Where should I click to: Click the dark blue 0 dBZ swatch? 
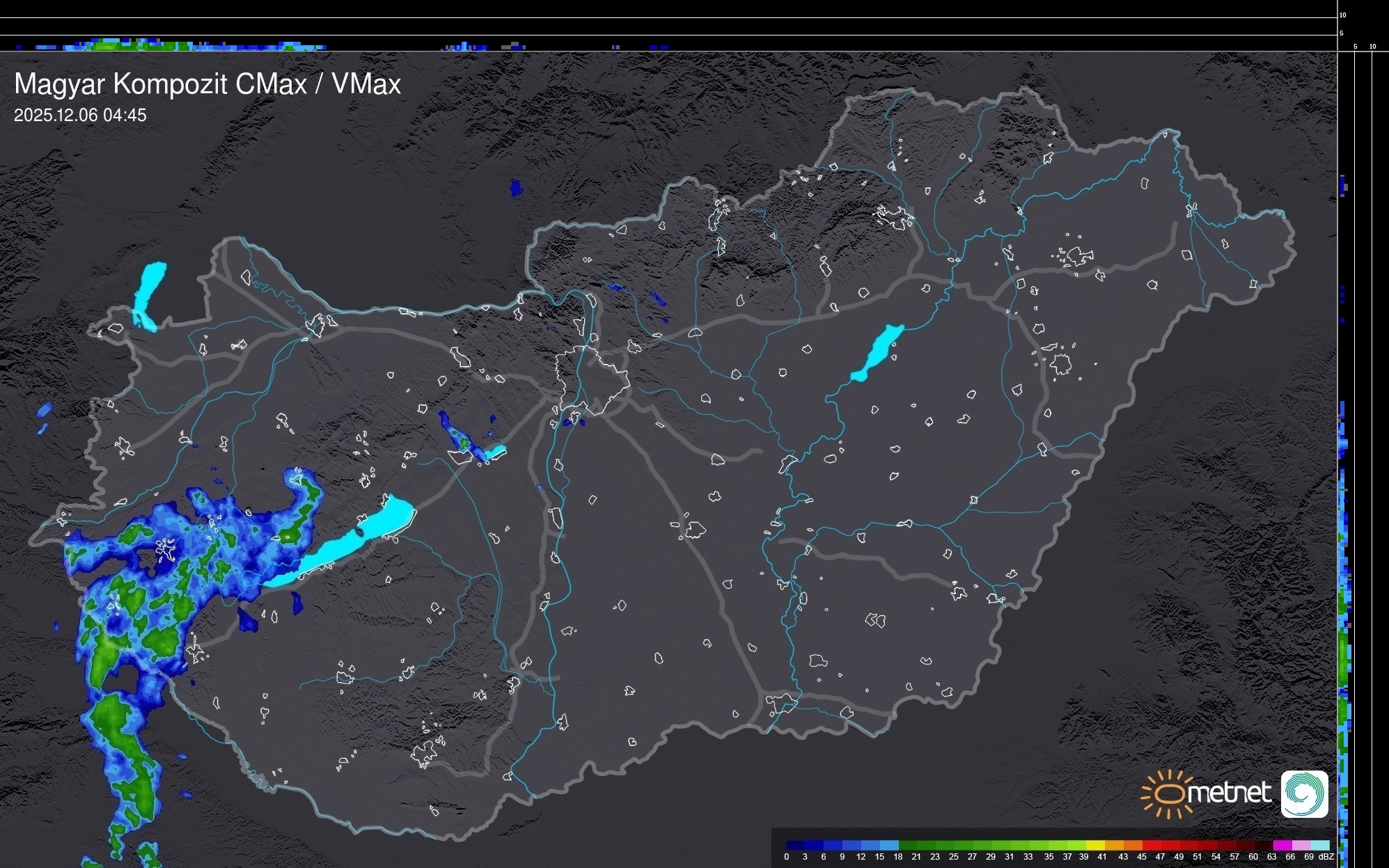pyautogui.click(x=796, y=846)
